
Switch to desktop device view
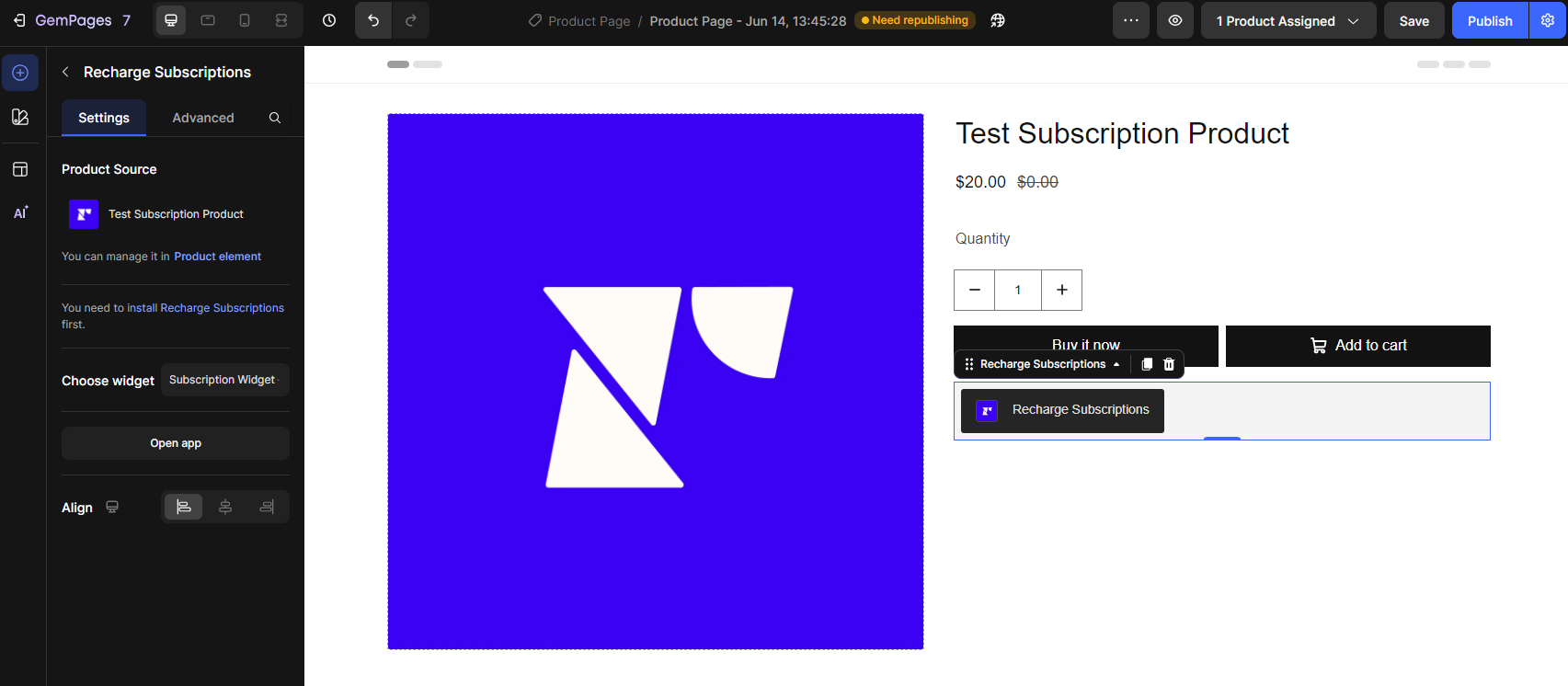tap(171, 20)
